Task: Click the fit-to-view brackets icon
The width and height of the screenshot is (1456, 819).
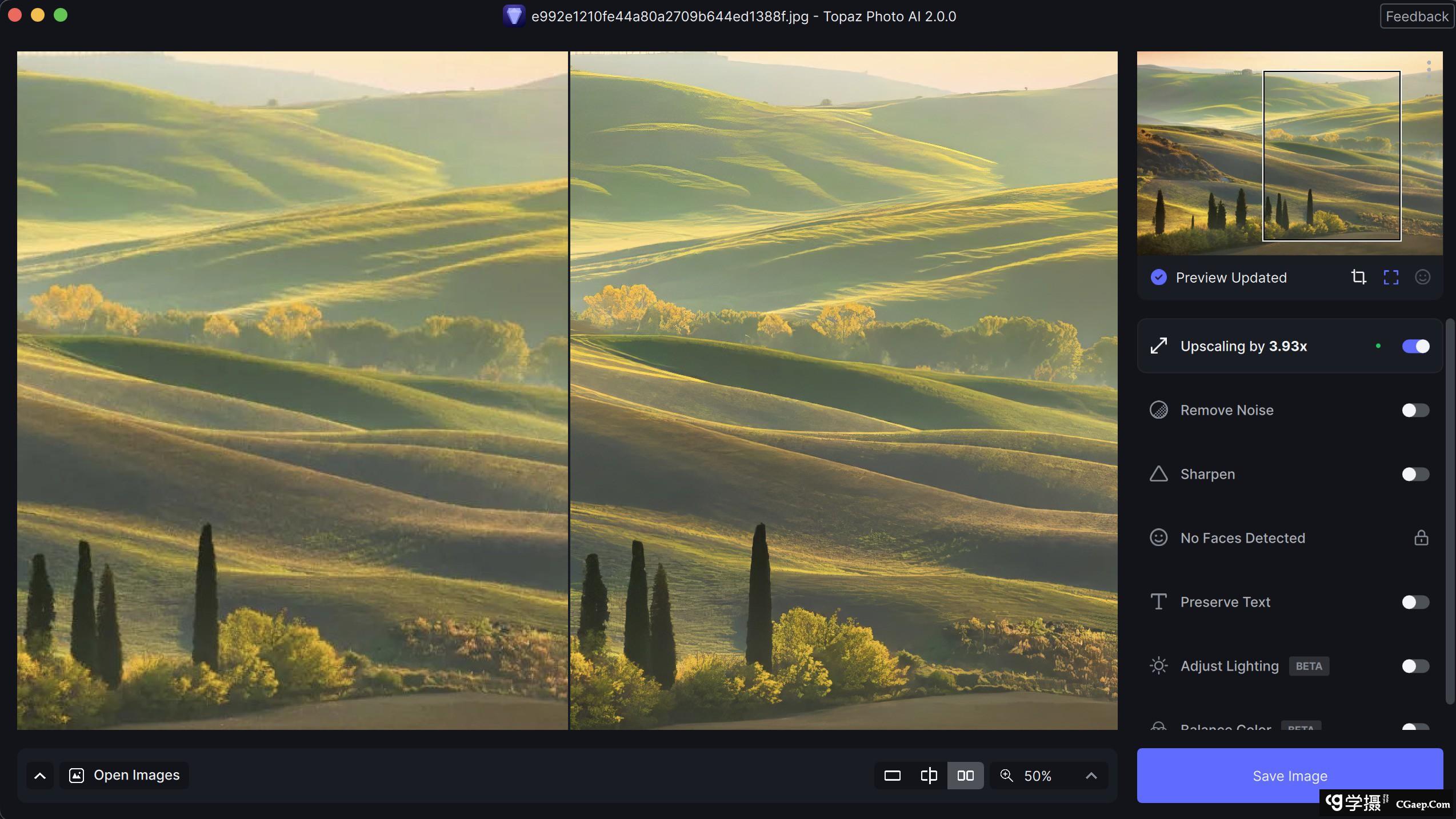Action: pos(1390,278)
